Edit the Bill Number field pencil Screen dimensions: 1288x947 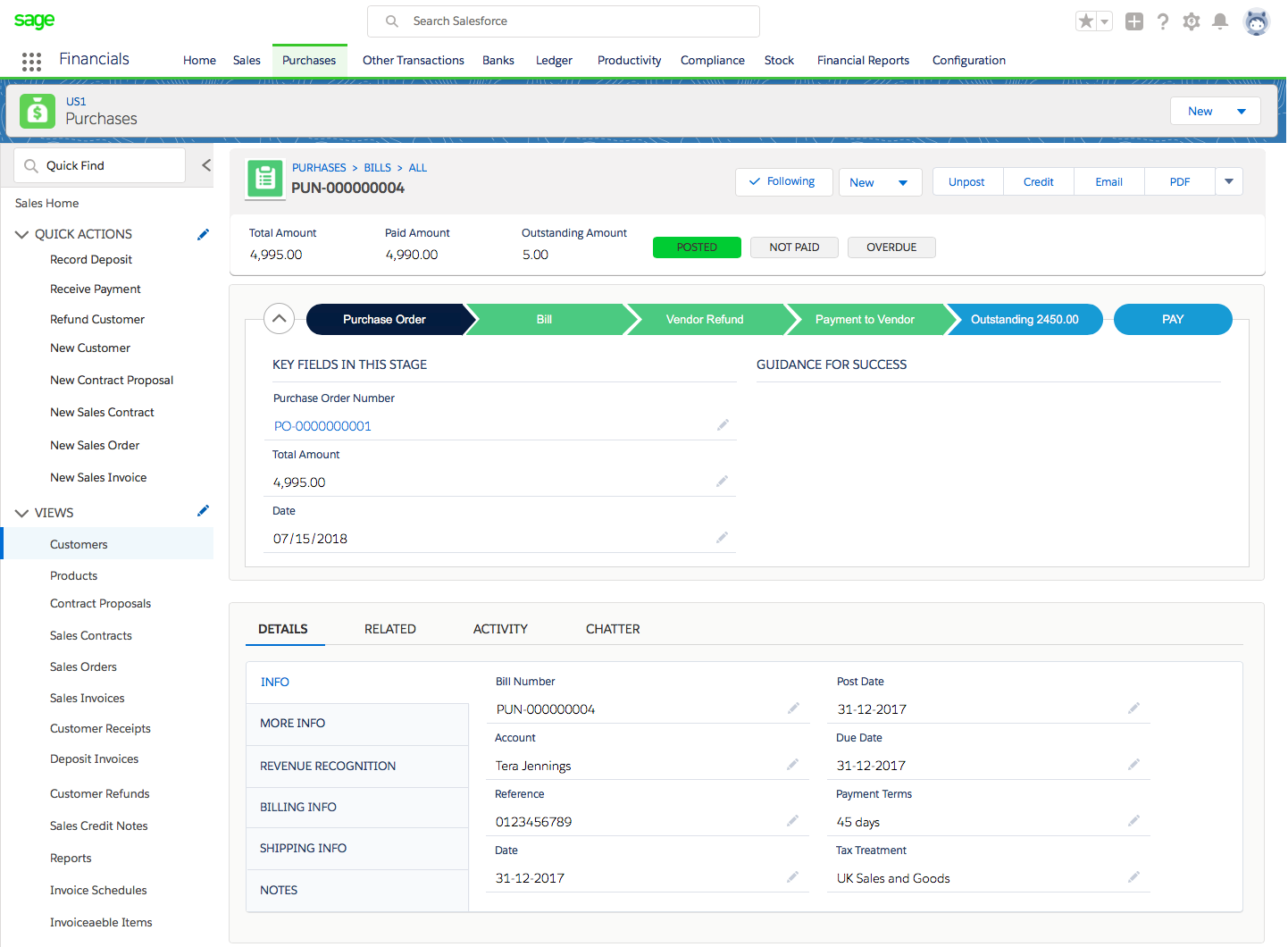(792, 708)
